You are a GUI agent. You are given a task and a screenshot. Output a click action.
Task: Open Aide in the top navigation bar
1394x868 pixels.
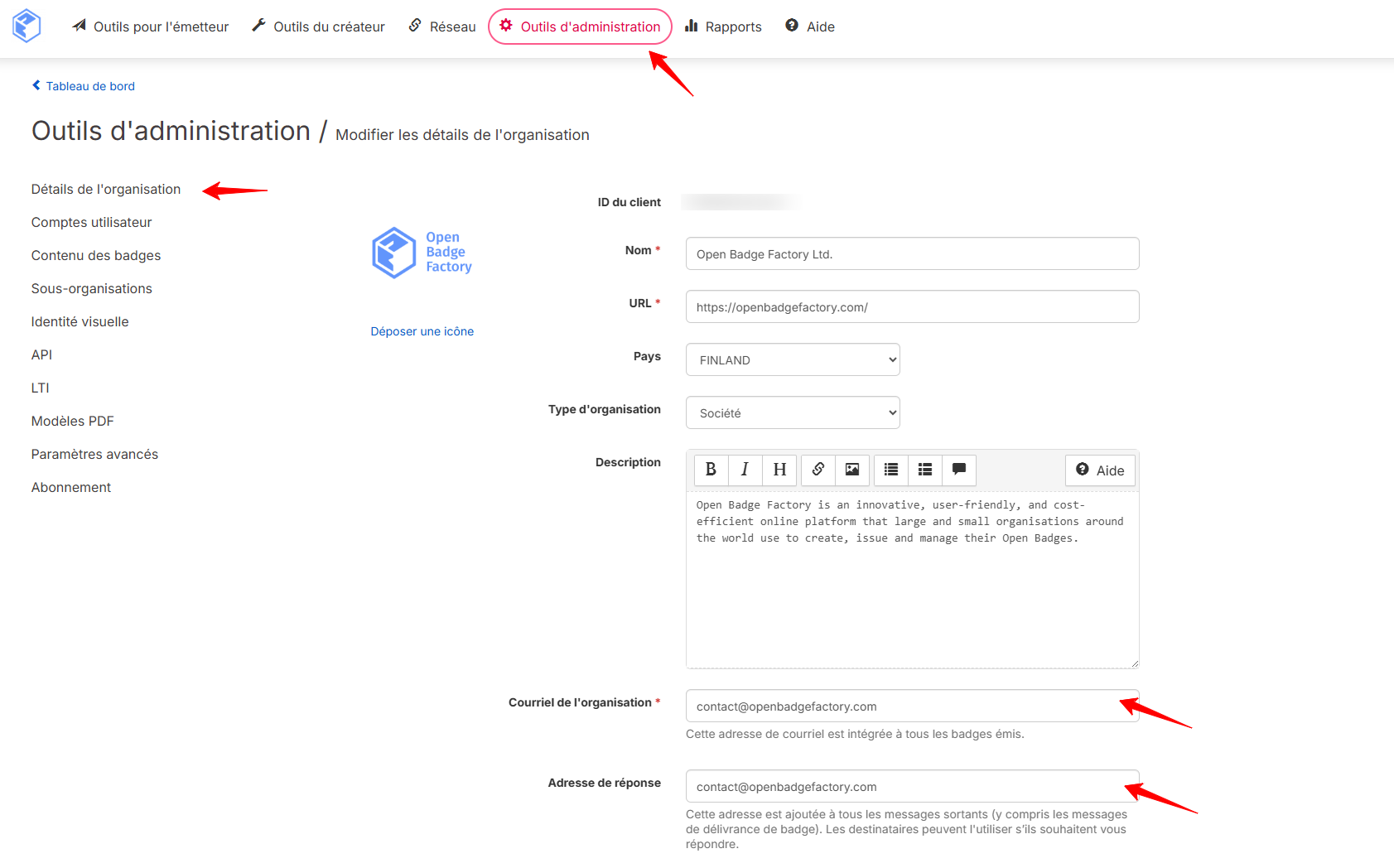(810, 27)
